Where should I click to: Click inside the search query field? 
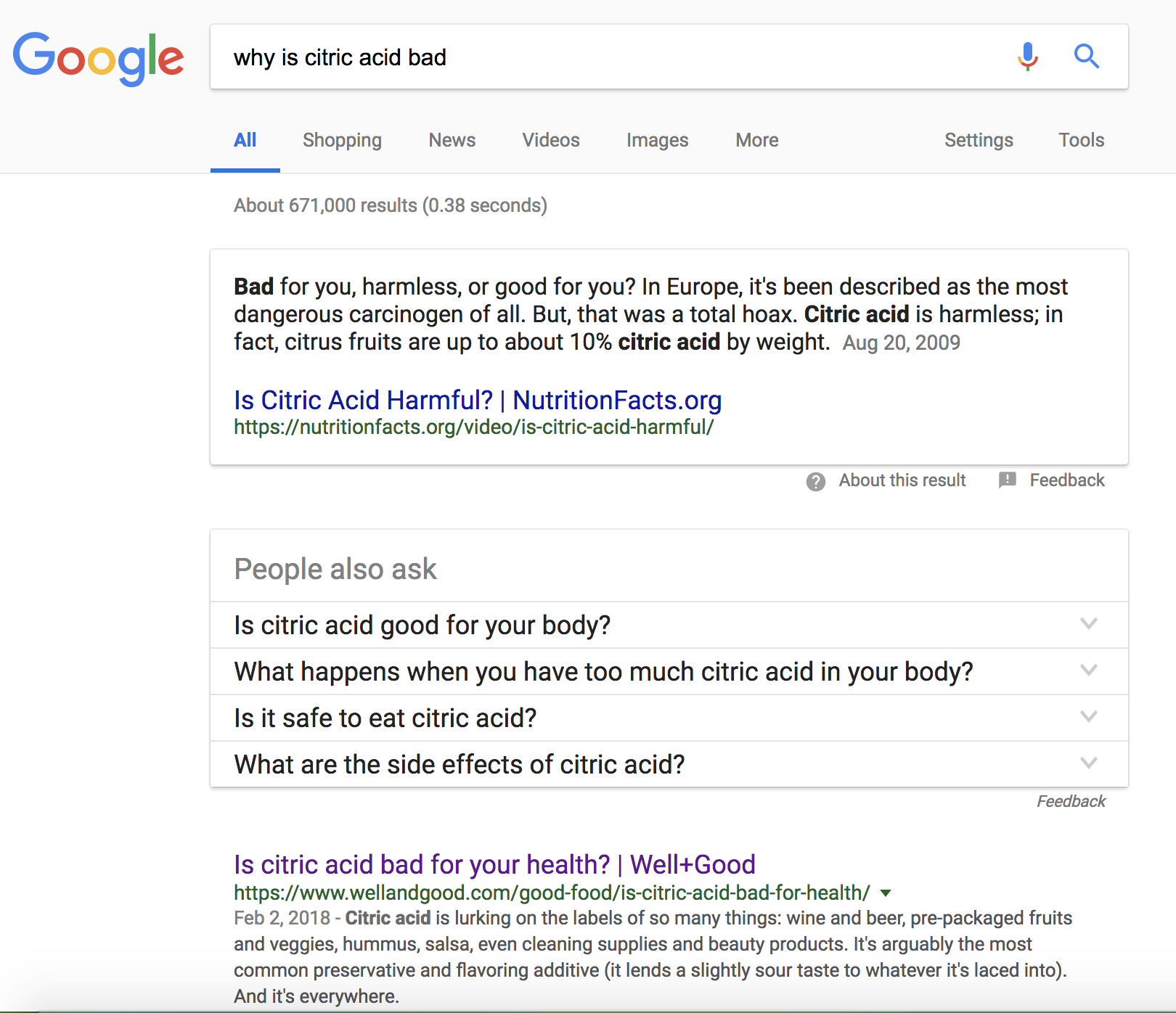508,57
